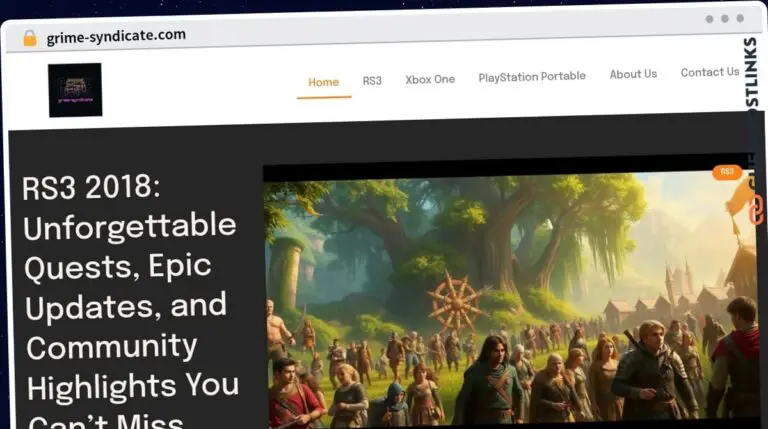
Task: Click the orange RS3 category badge
Action: pos(727,171)
